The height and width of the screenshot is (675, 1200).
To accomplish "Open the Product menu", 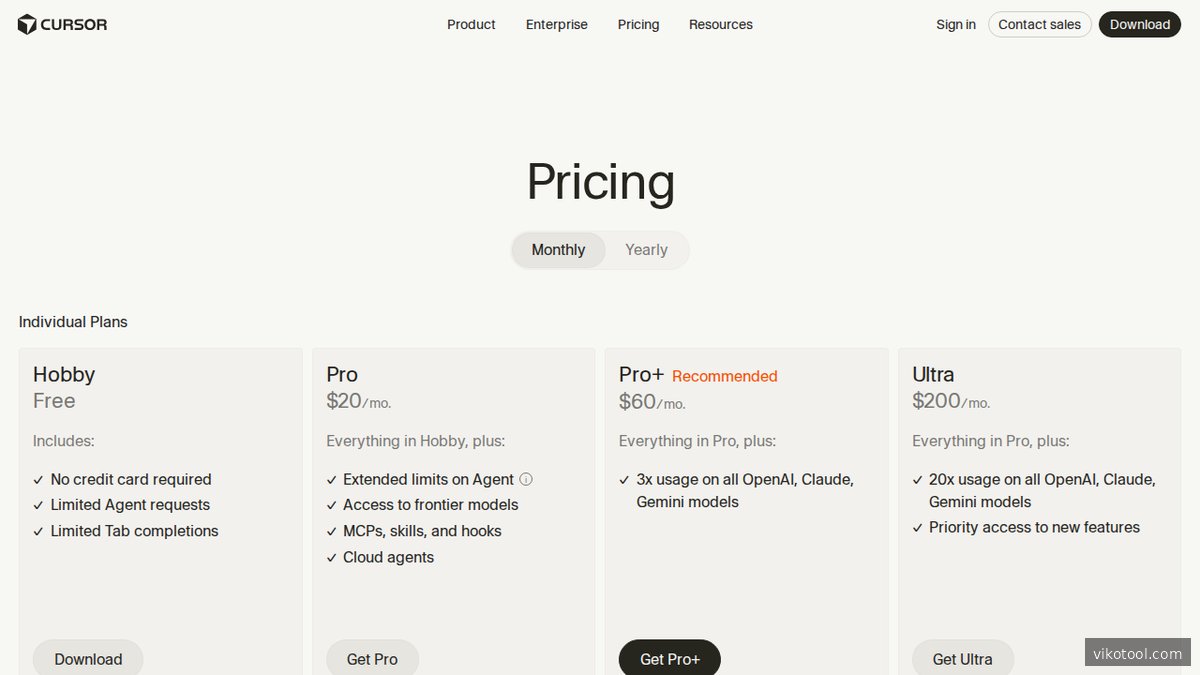I will point(471,24).
